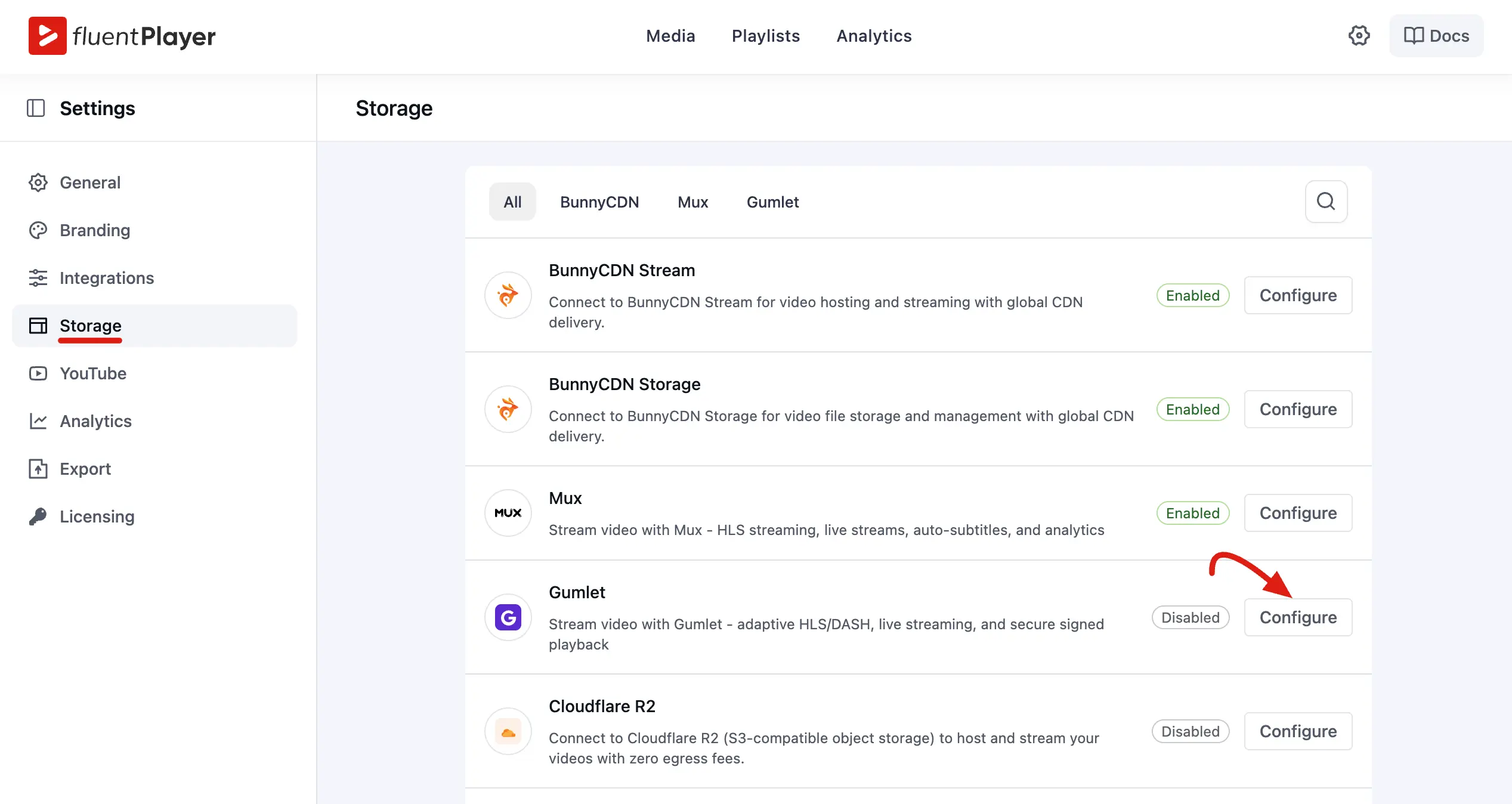Click the BunnyCDN Storage rabbit logo
The width and height of the screenshot is (1512, 804).
tap(508, 409)
